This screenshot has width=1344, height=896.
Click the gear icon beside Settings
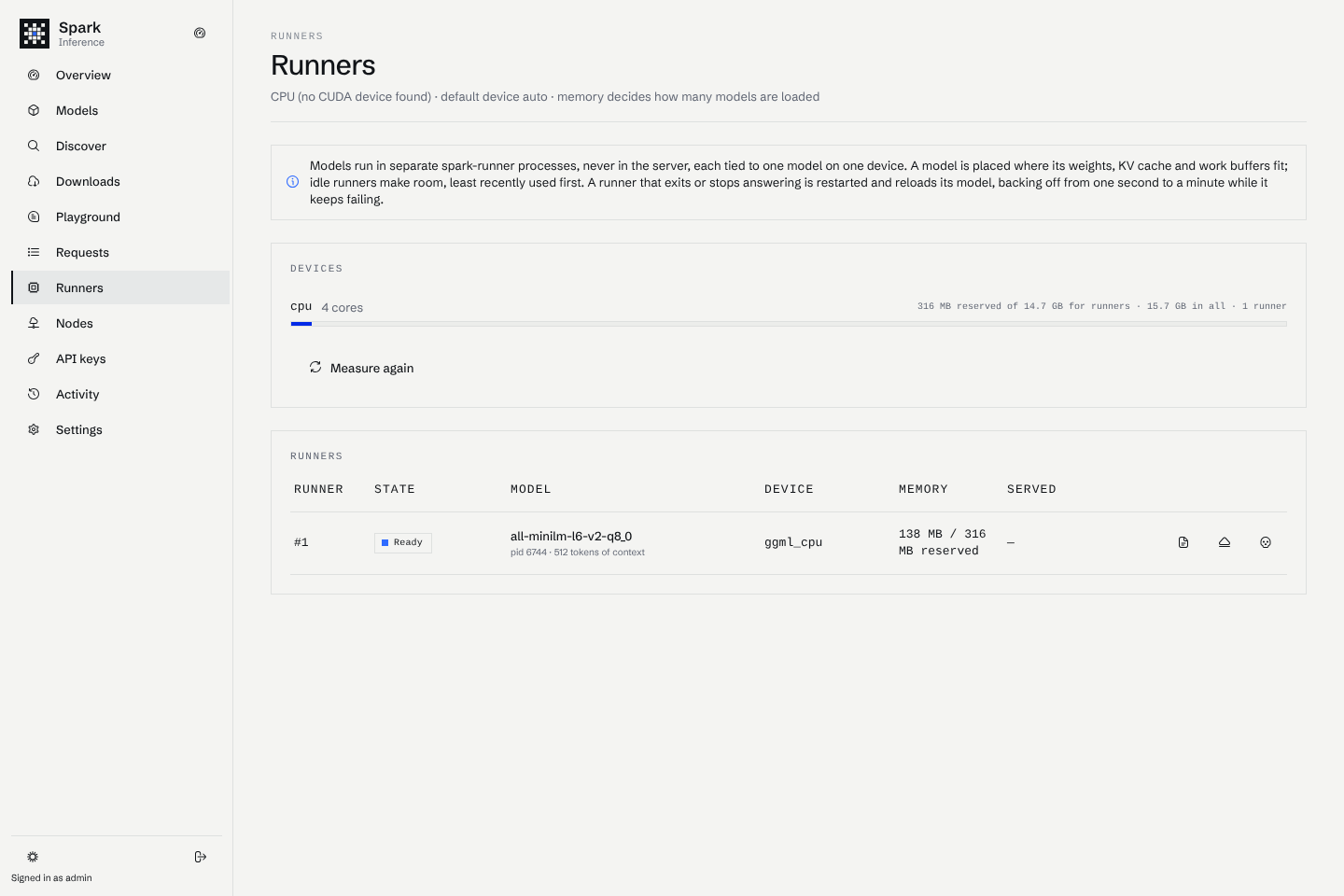pyautogui.click(x=34, y=429)
